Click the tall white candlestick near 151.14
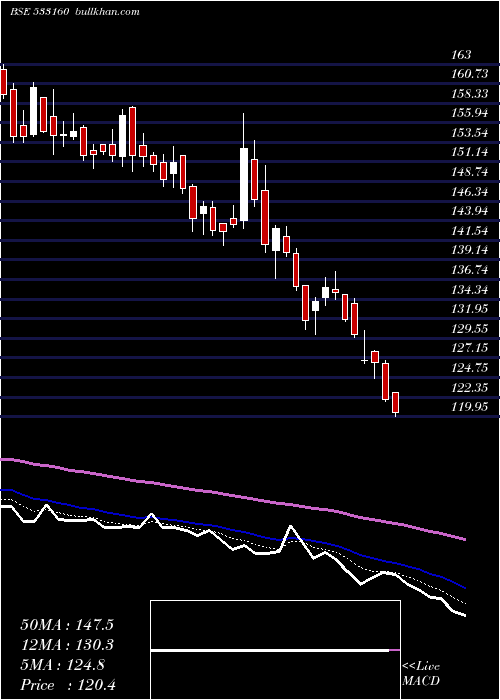 (x=244, y=184)
